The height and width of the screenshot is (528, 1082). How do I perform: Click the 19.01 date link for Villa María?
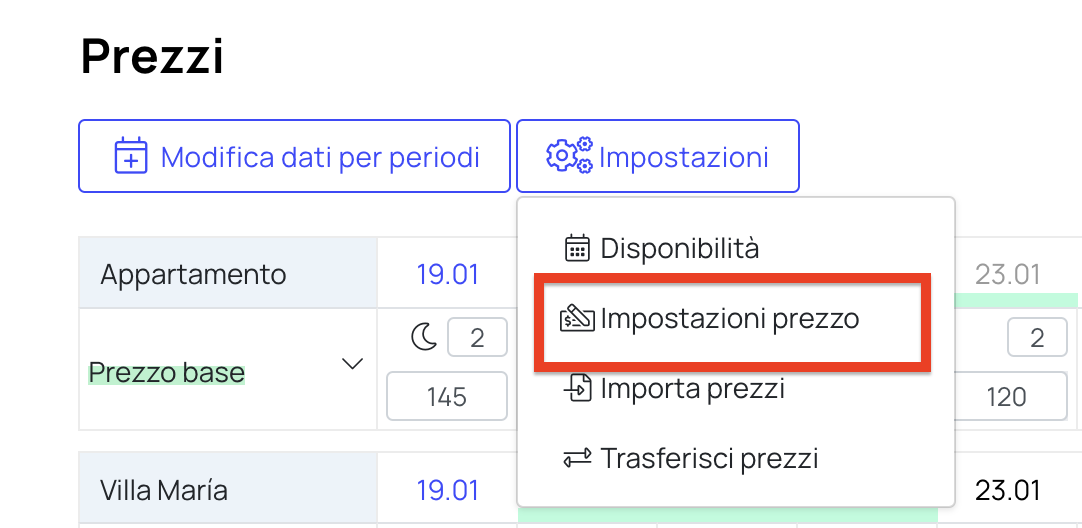coord(448,491)
